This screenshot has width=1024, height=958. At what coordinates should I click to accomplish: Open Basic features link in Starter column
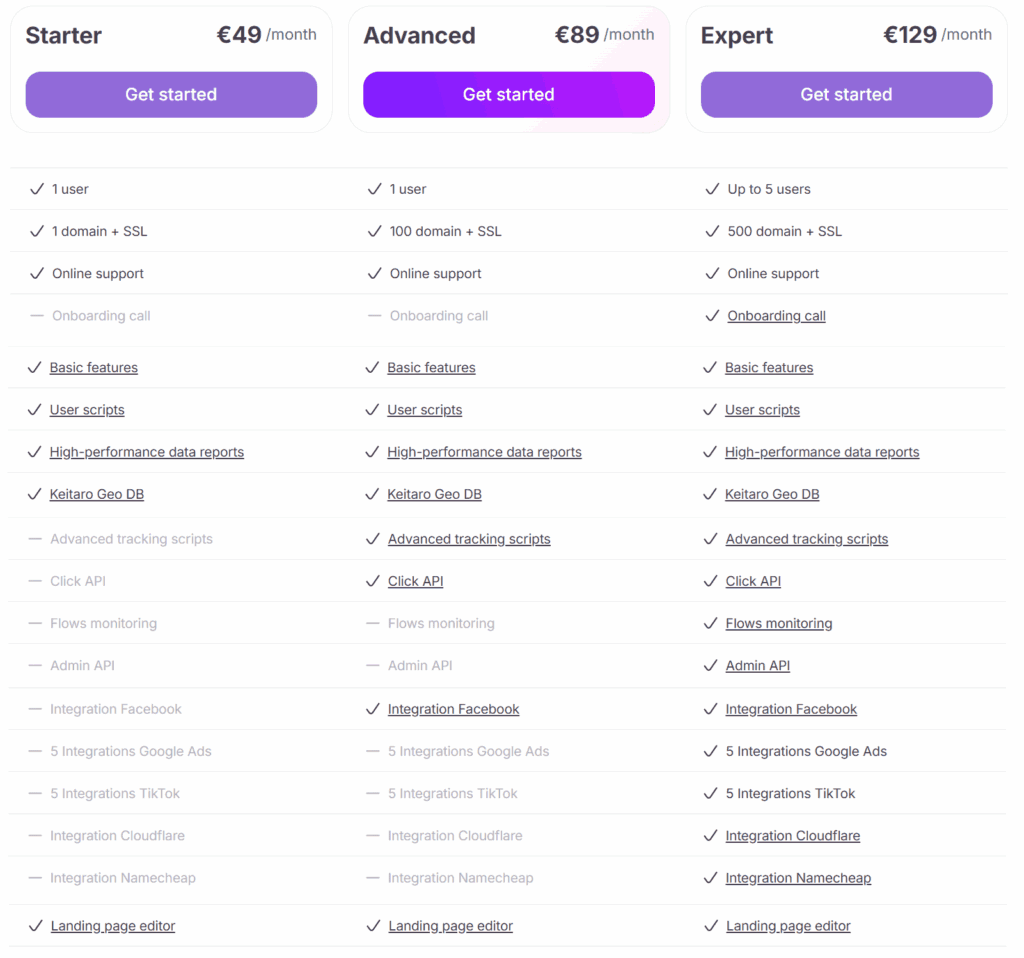point(94,368)
